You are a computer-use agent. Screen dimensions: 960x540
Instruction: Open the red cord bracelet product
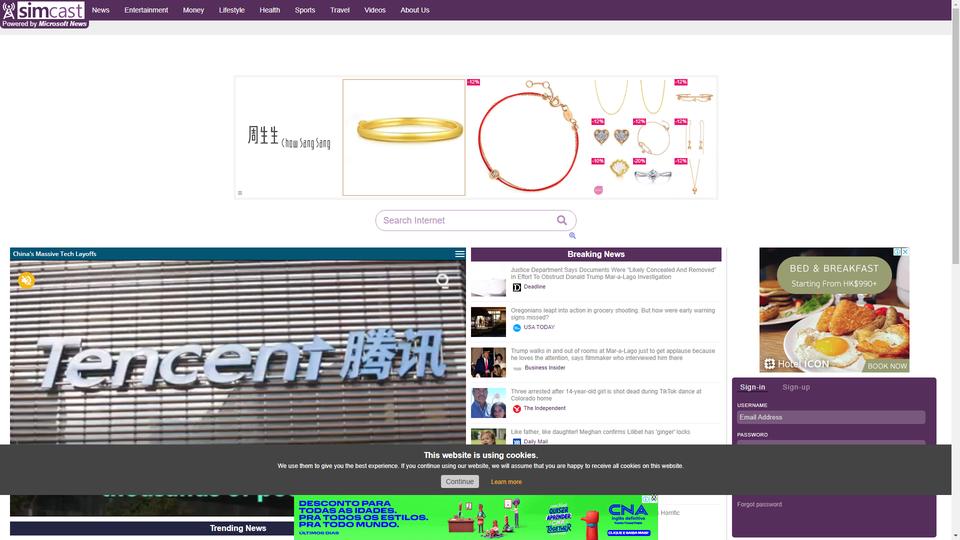pos(528,137)
